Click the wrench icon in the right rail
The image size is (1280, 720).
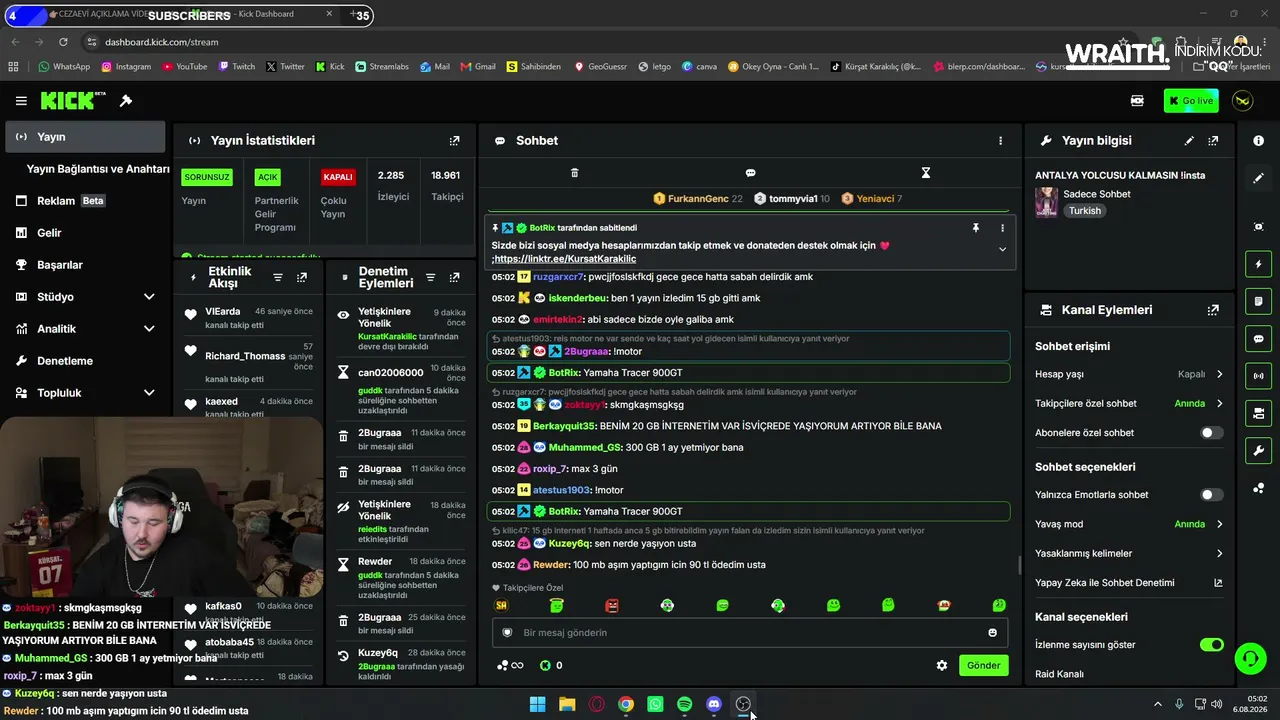pos(1258,451)
